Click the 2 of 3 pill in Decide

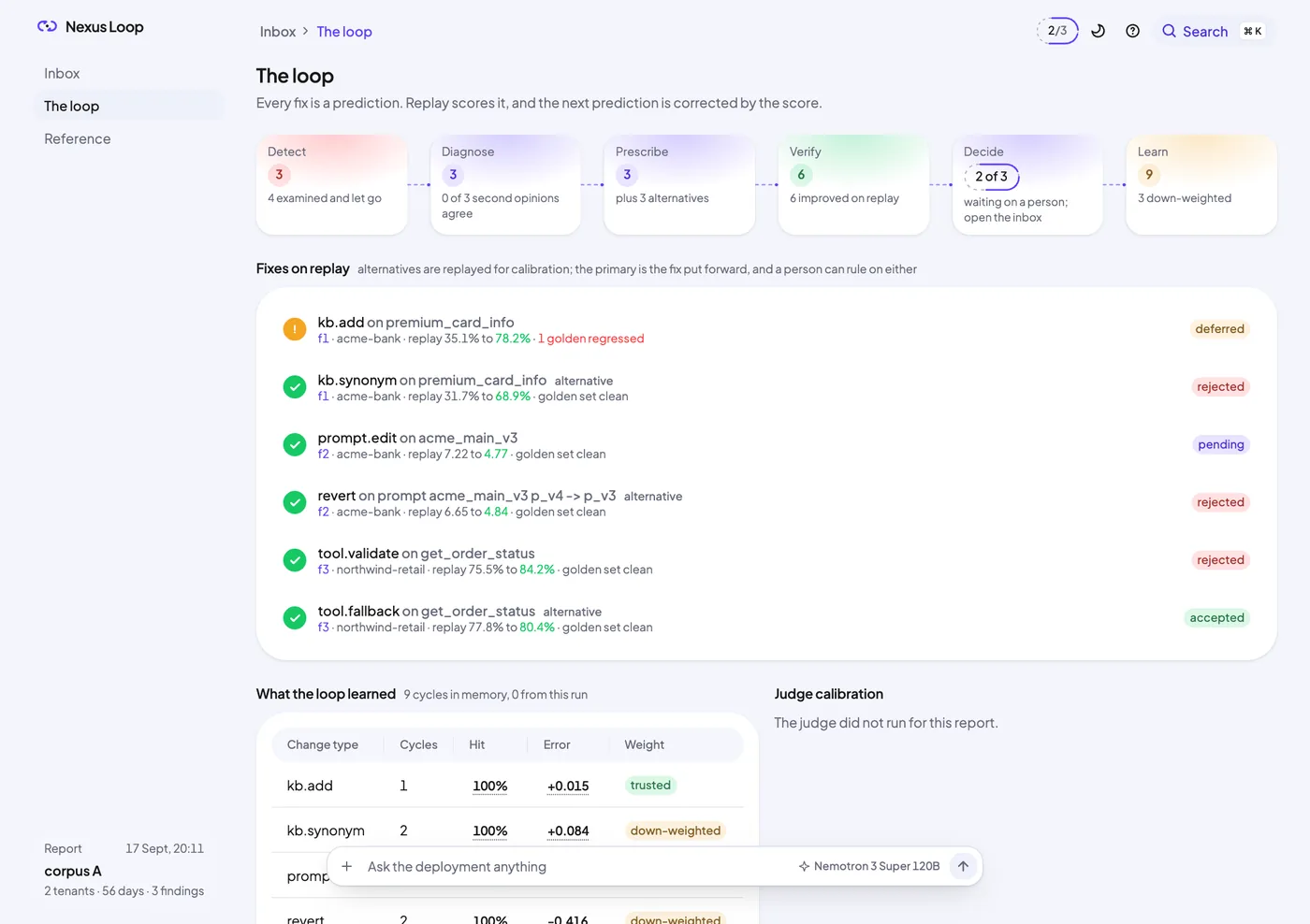click(x=992, y=176)
